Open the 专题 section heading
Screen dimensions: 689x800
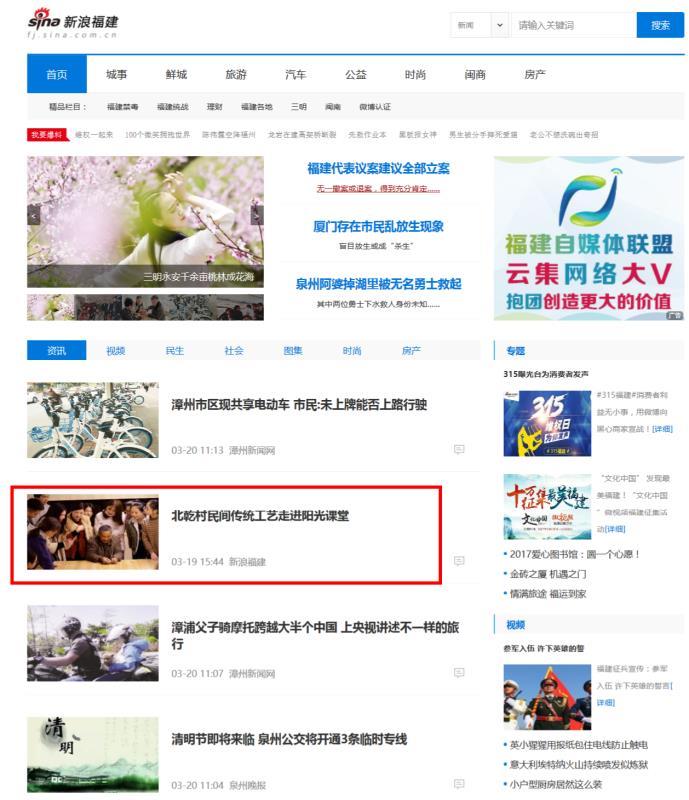pyautogui.click(x=515, y=351)
